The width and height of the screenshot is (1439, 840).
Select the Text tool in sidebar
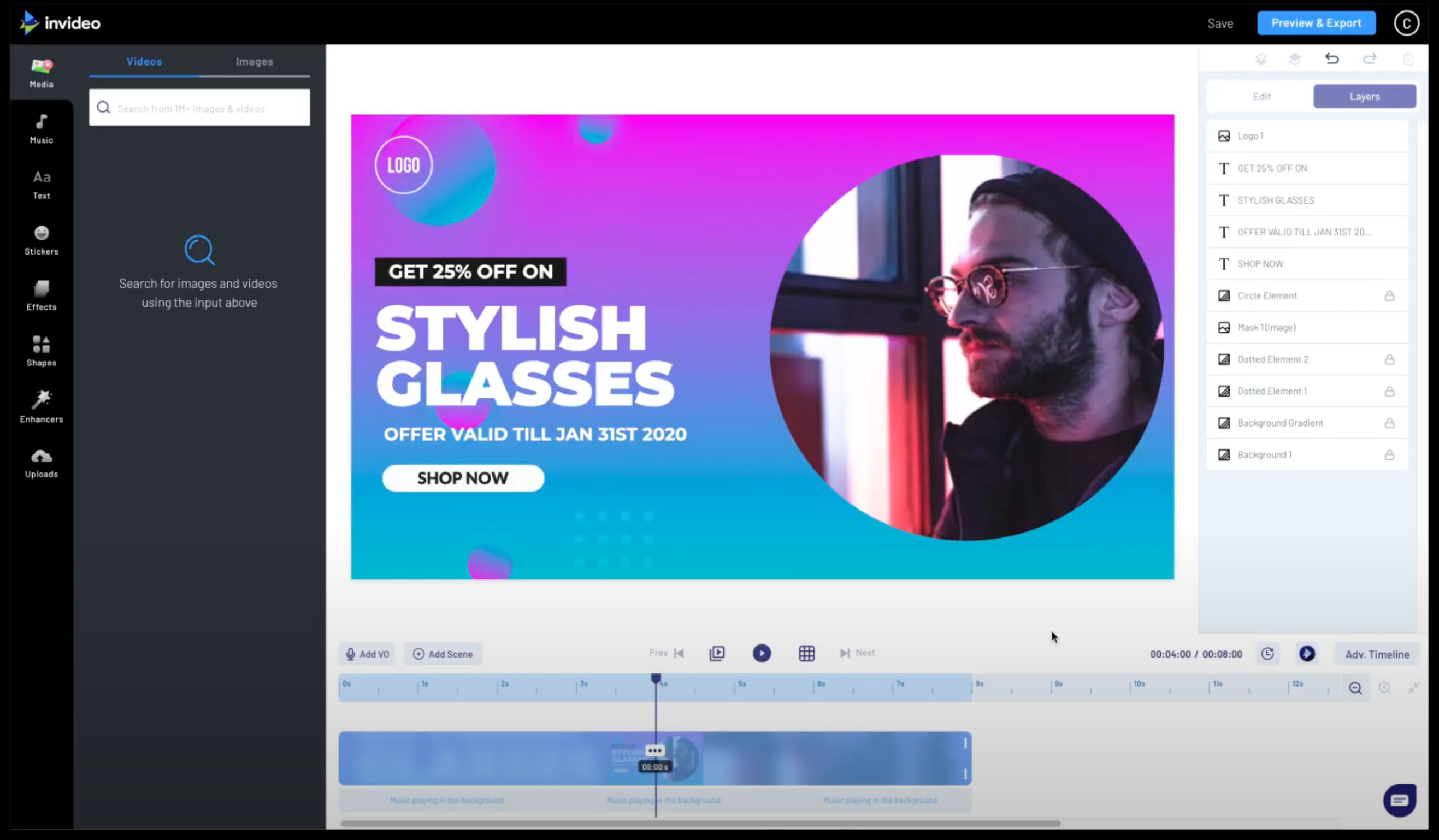click(x=41, y=184)
